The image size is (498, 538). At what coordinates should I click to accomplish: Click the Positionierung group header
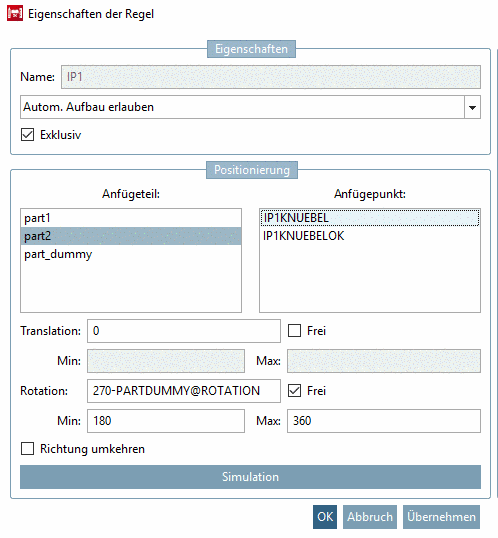(252, 170)
